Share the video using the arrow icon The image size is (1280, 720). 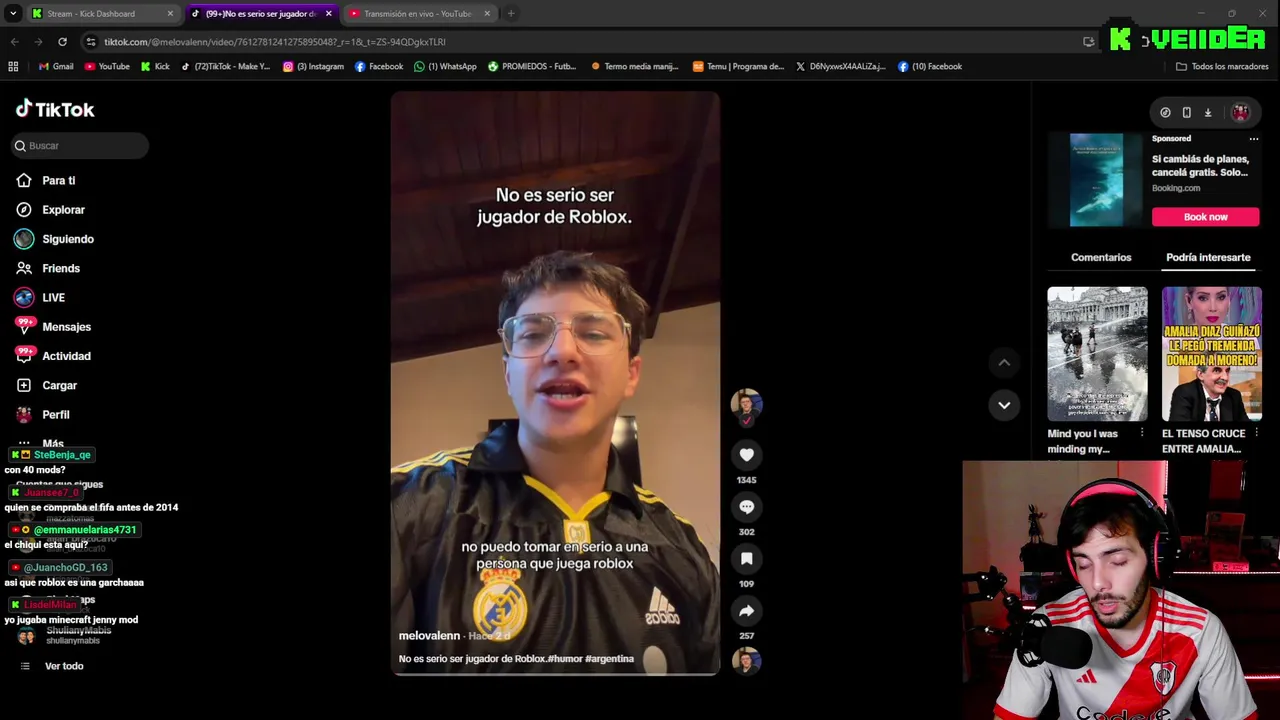(746, 611)
